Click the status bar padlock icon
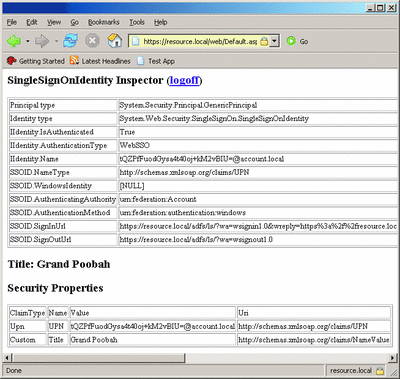The height and width of the screenshot is (379, 400). point(380,371)
